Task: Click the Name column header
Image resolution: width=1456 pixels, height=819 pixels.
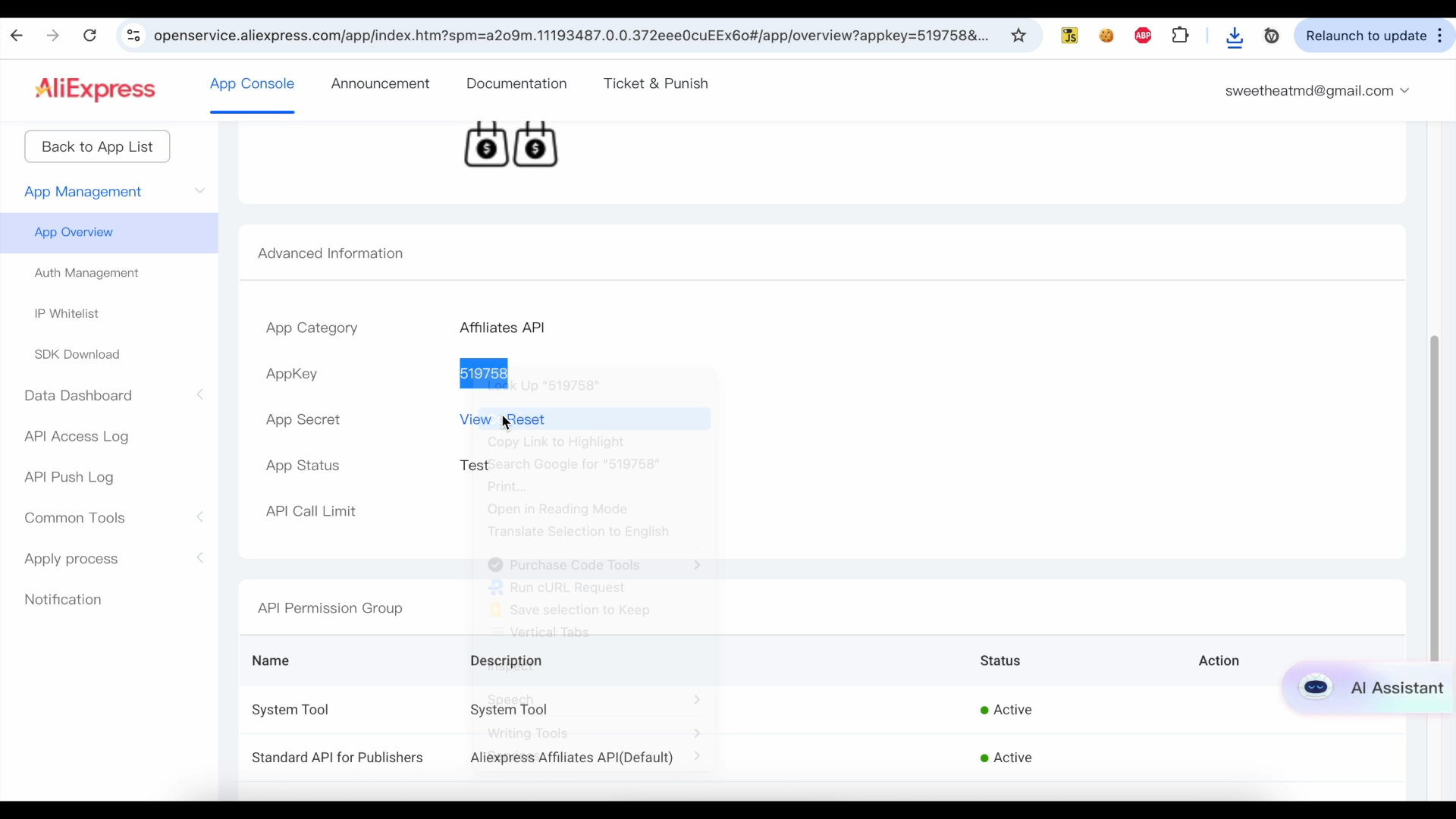Action: 271,661
